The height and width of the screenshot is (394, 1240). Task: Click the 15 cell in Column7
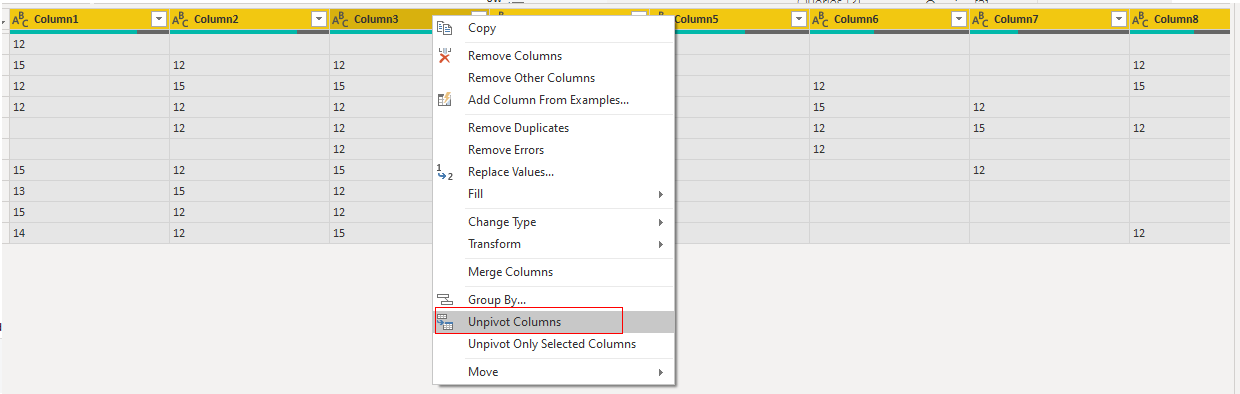pos(1049,128)
